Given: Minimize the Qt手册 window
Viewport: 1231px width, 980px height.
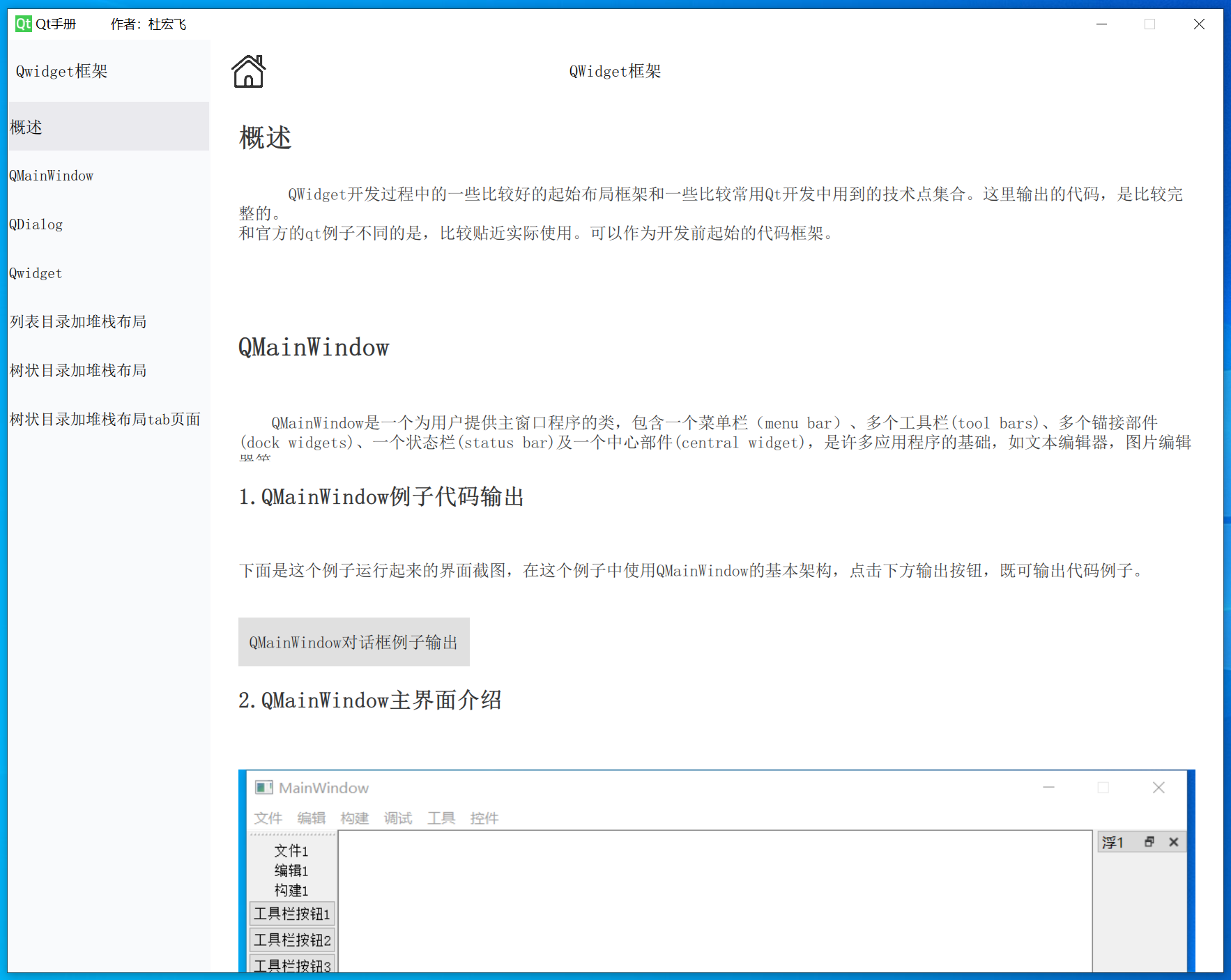Looking at the screenshot, I should pos(1101,24).
